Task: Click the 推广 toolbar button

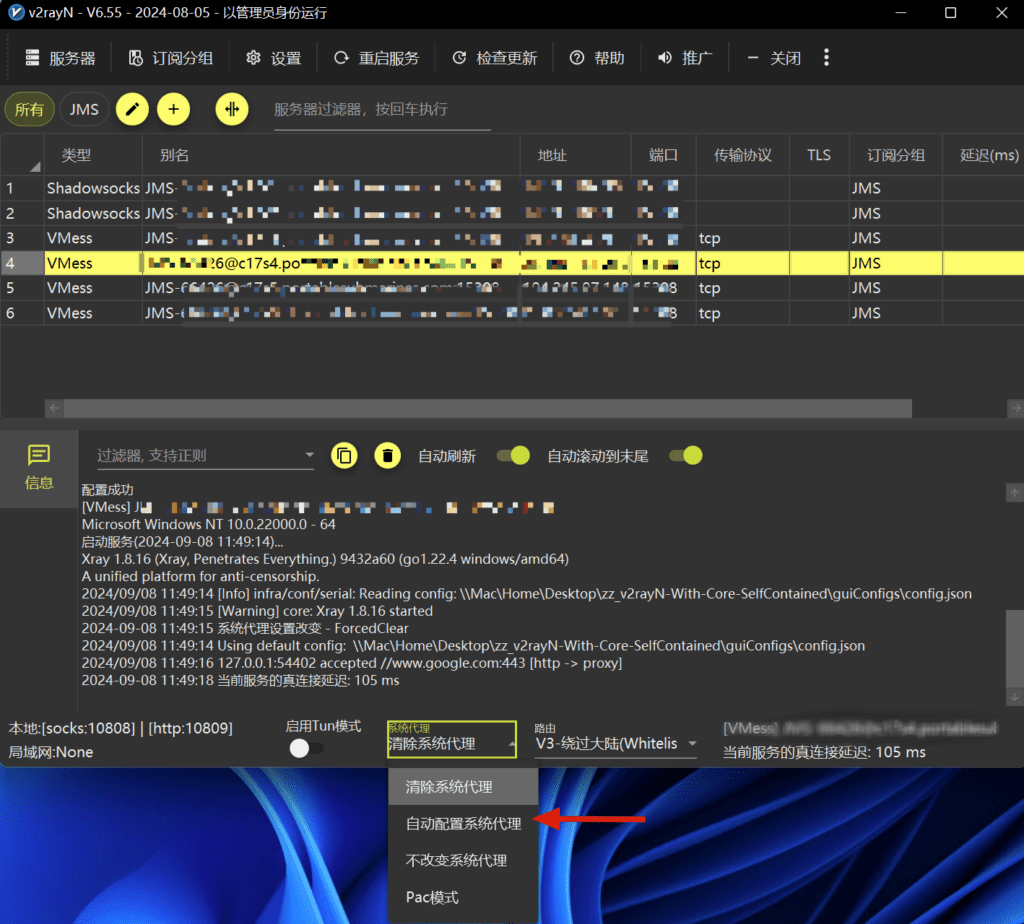Action: (685, 58)
